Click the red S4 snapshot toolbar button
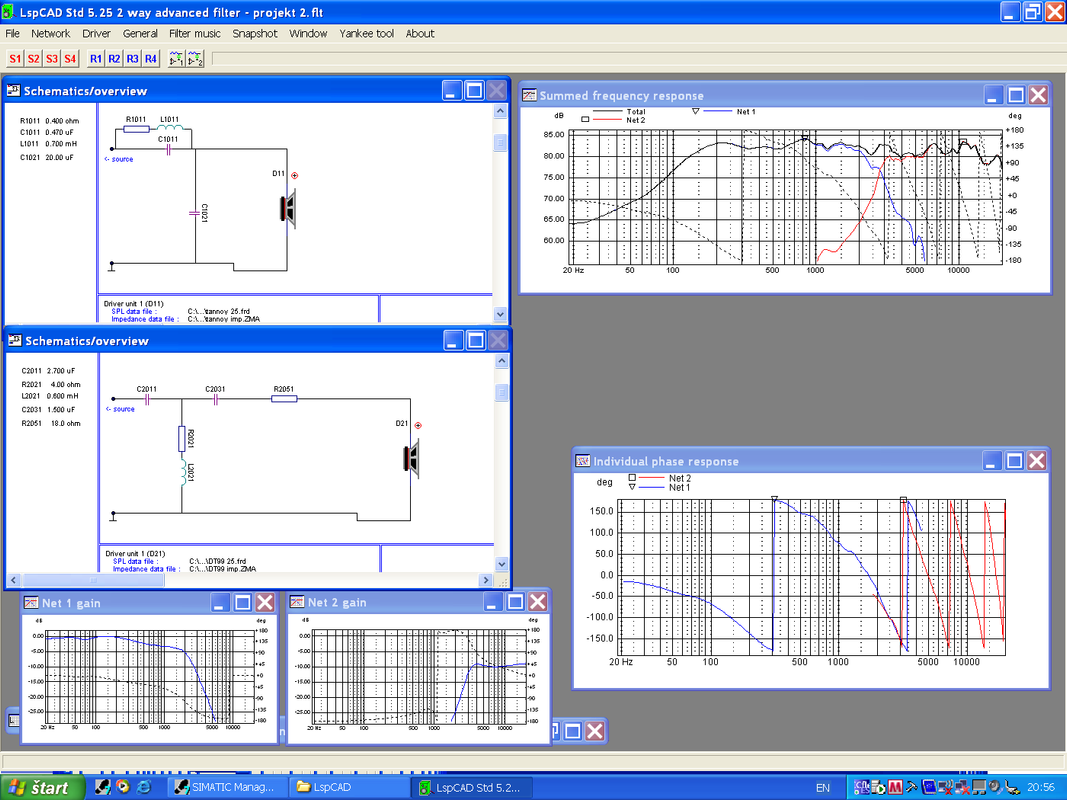The width and height of the screenshot is (1067, 800). point(70,59)
